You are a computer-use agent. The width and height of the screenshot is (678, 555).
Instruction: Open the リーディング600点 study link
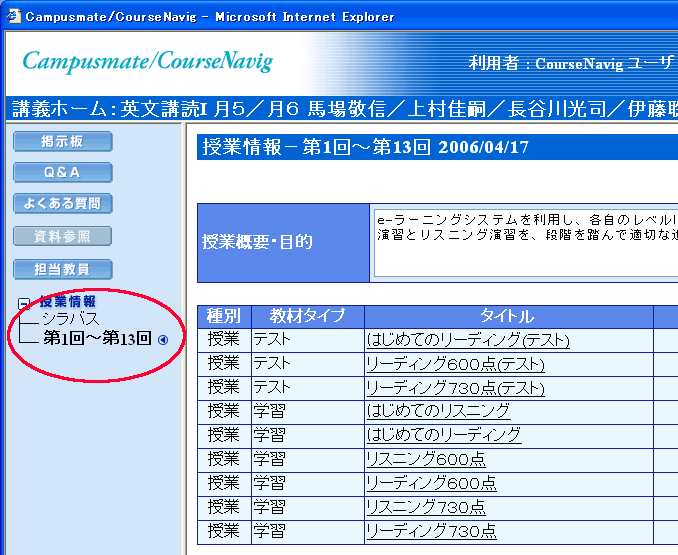click(431, 483)
